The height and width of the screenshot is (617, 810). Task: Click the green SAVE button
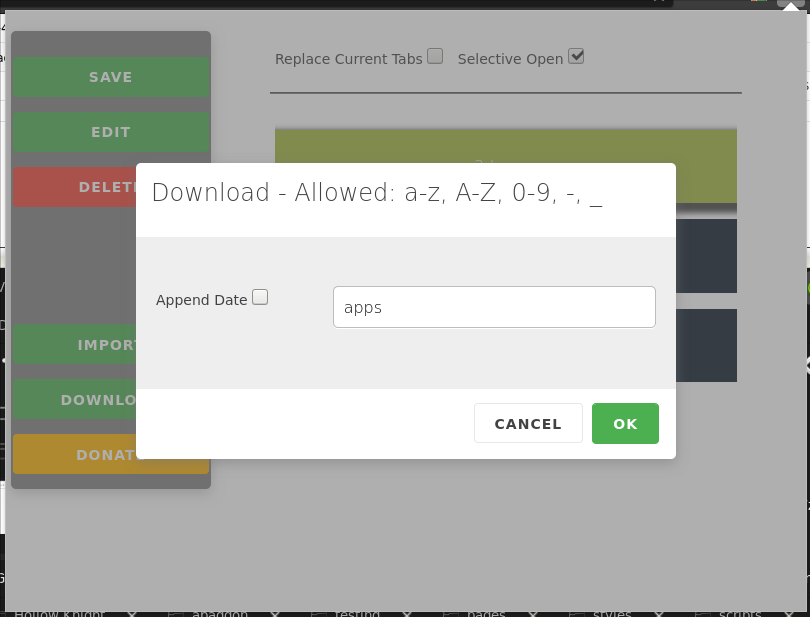click(x=111, y=77)
